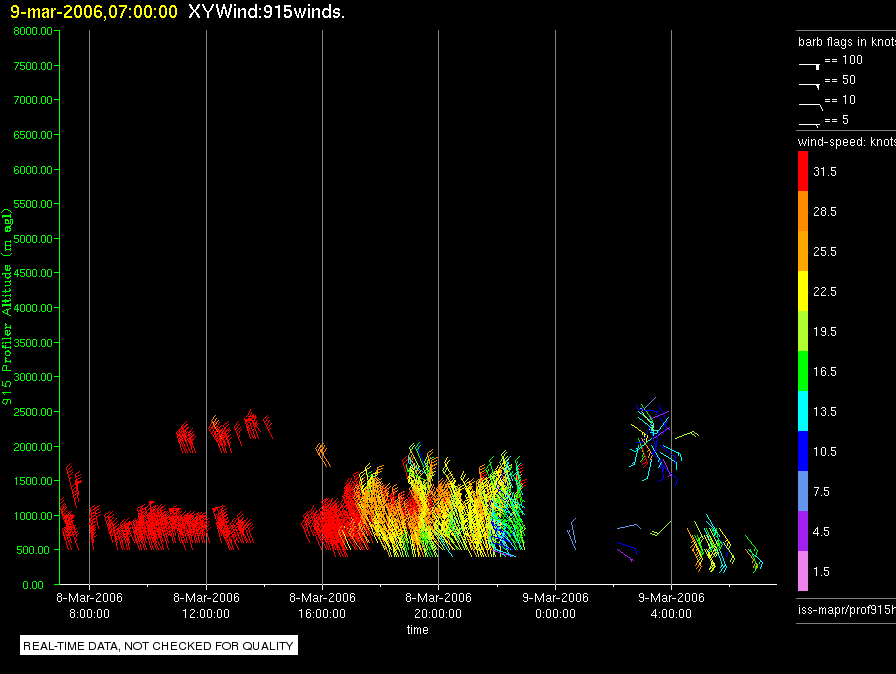
Task: Click the 'time' x-axis label
Action: [x=418, y=629]
